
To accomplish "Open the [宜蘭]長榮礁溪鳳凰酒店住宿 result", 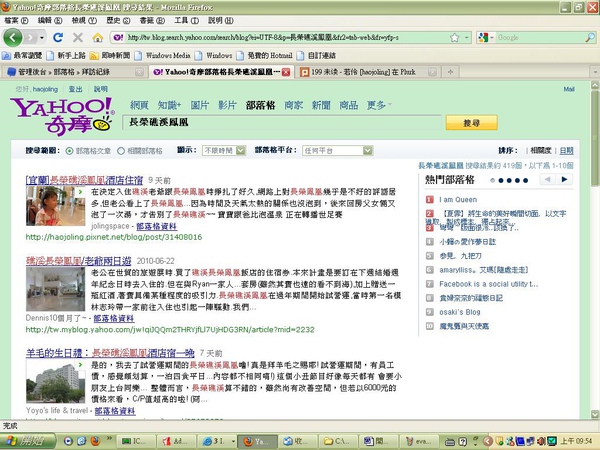I will (84, 180).
